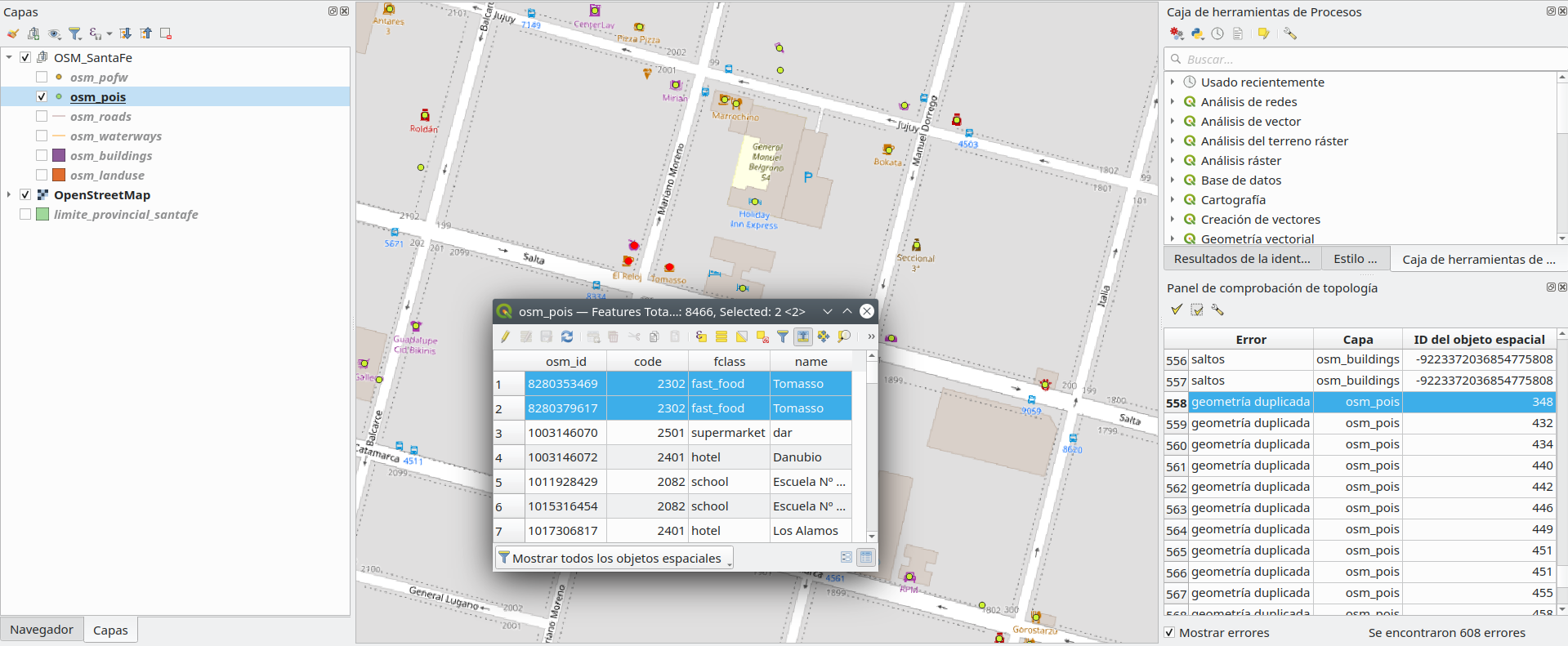Expand Usado recientemente in toolbox
Image resolution: width=1568 pixels, height=646 pixels.
[x=1173, y=82]
